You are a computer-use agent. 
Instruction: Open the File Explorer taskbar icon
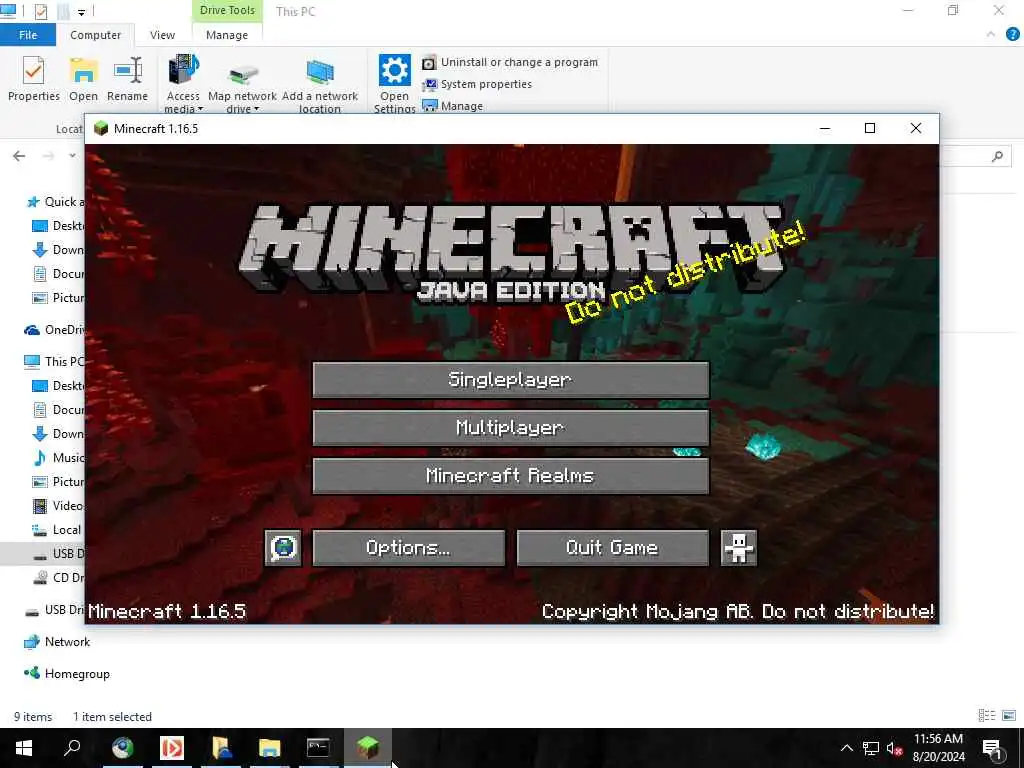269,748
